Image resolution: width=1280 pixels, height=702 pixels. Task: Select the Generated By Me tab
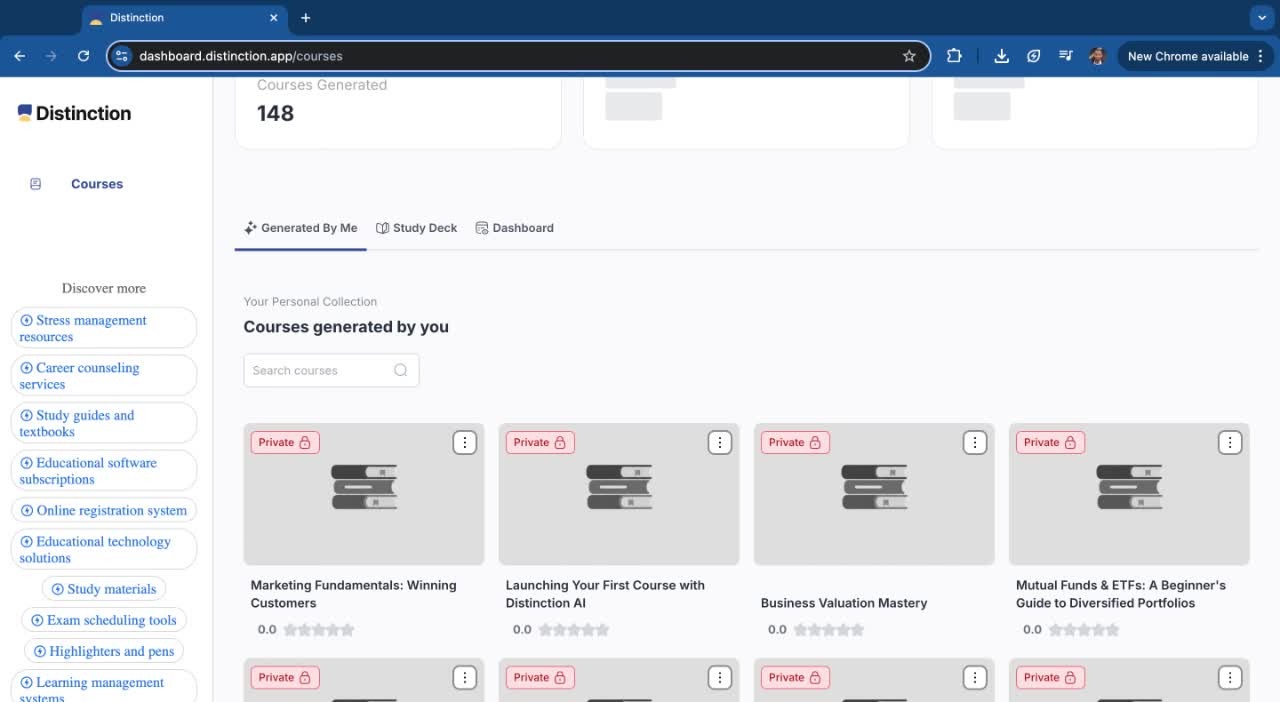coord(300,228)
